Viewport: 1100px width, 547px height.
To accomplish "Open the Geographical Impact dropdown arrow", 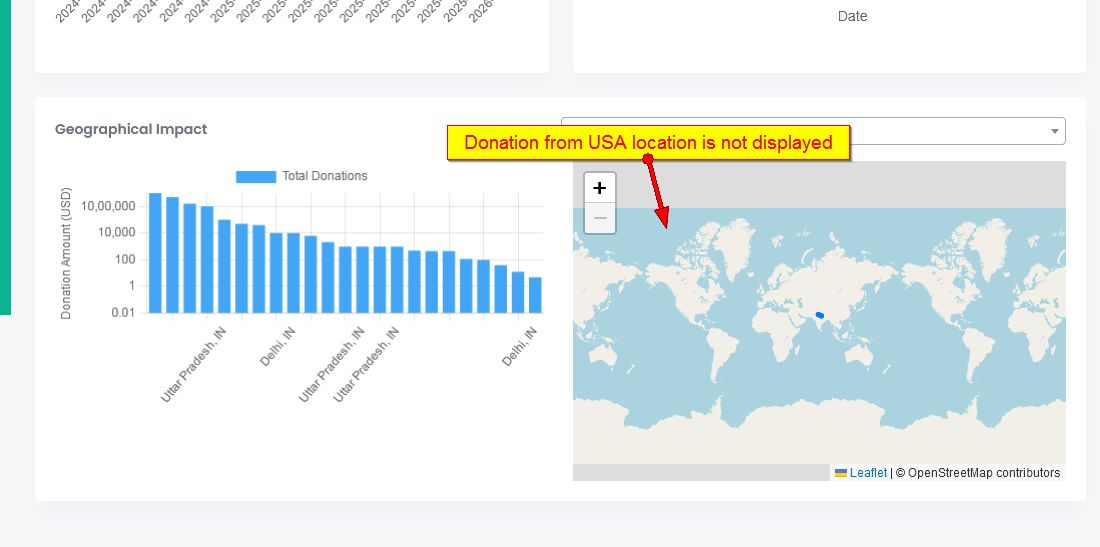I will click(1054, 131).
